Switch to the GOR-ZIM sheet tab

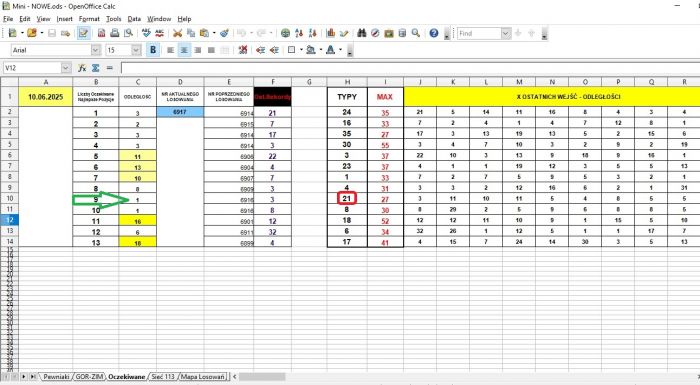coord(89,377)
